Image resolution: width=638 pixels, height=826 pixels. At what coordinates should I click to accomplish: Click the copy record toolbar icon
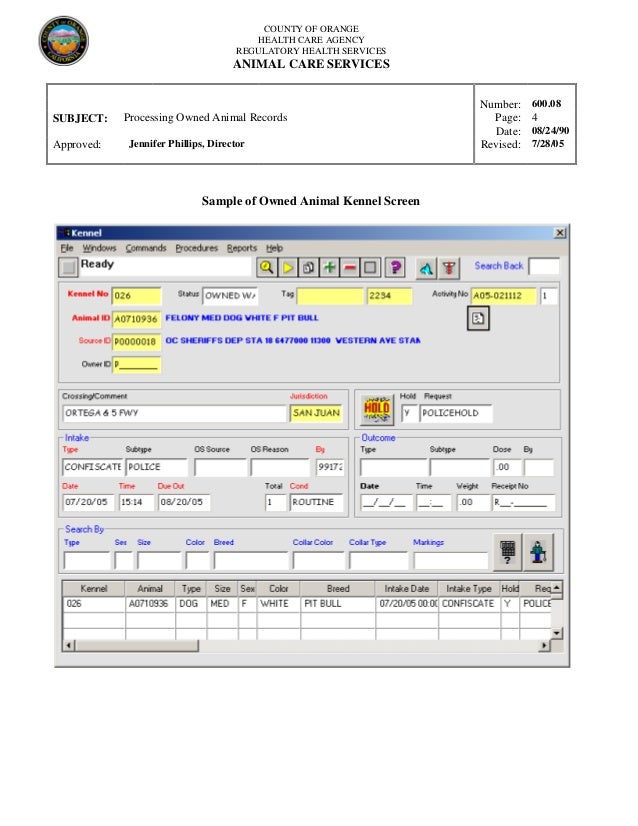[x=308, y=268]
